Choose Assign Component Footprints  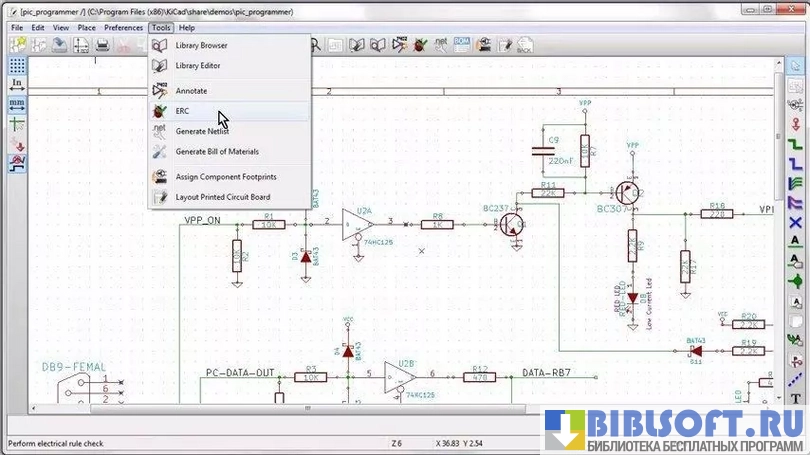(226, 177)
